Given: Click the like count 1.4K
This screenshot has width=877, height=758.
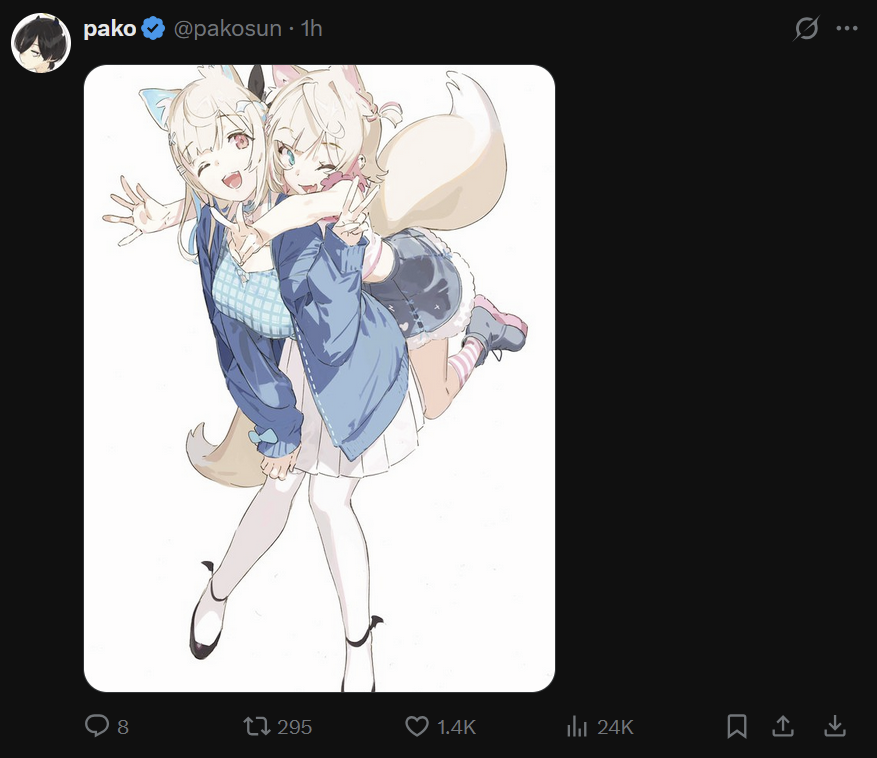Looking at the screenshot, I should point(456,727).
